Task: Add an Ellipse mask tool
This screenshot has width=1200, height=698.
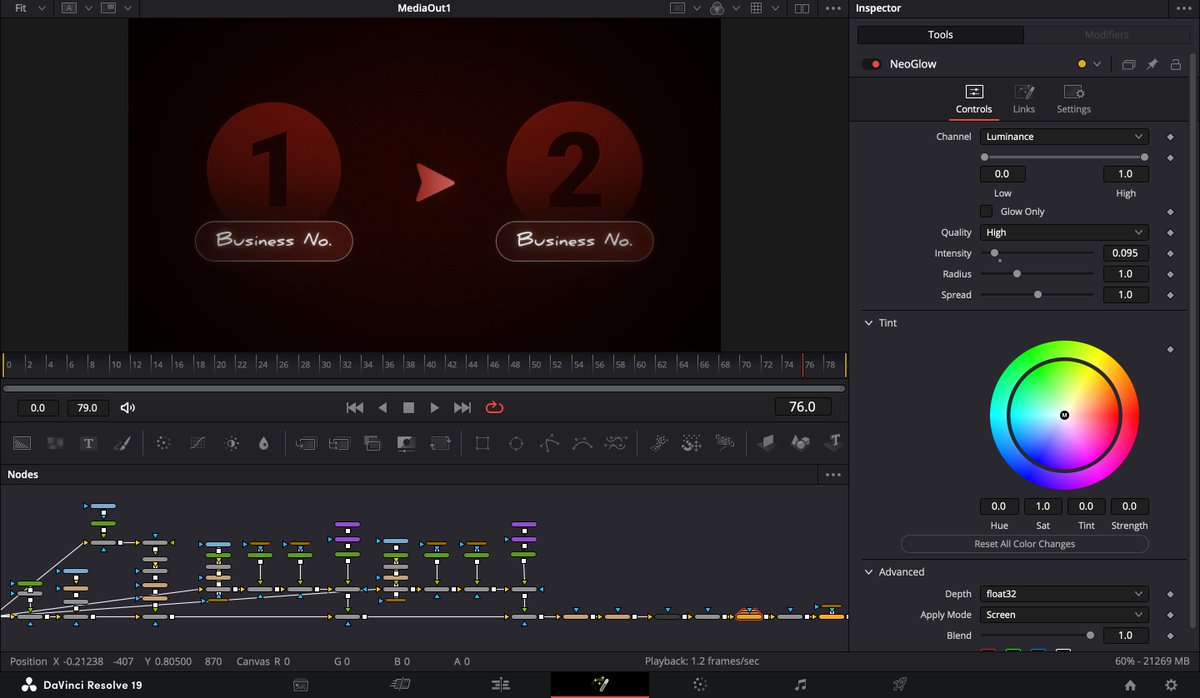Action: click(516, 442)
